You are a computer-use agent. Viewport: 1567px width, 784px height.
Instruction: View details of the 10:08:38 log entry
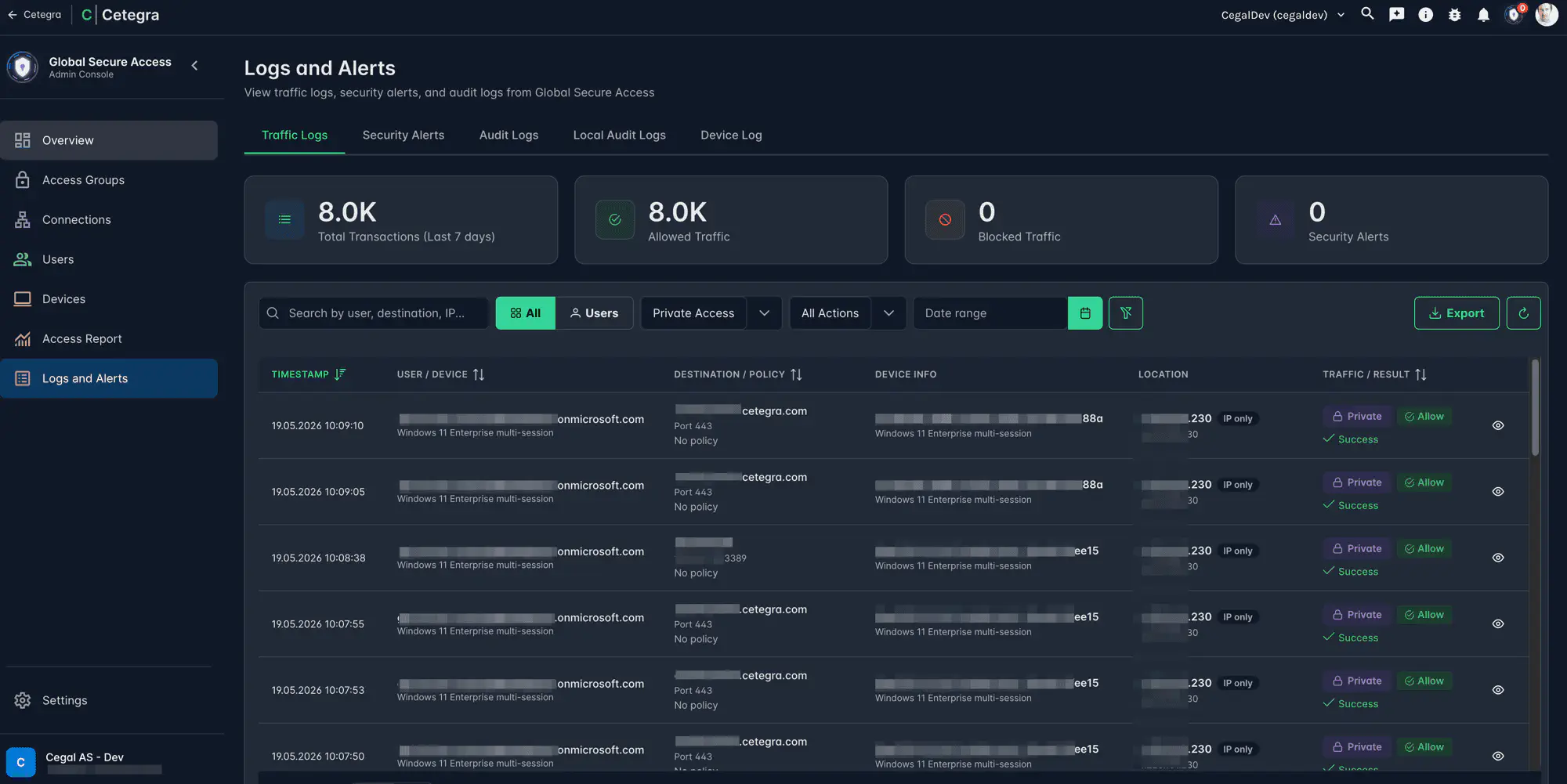coord(1497,558)
